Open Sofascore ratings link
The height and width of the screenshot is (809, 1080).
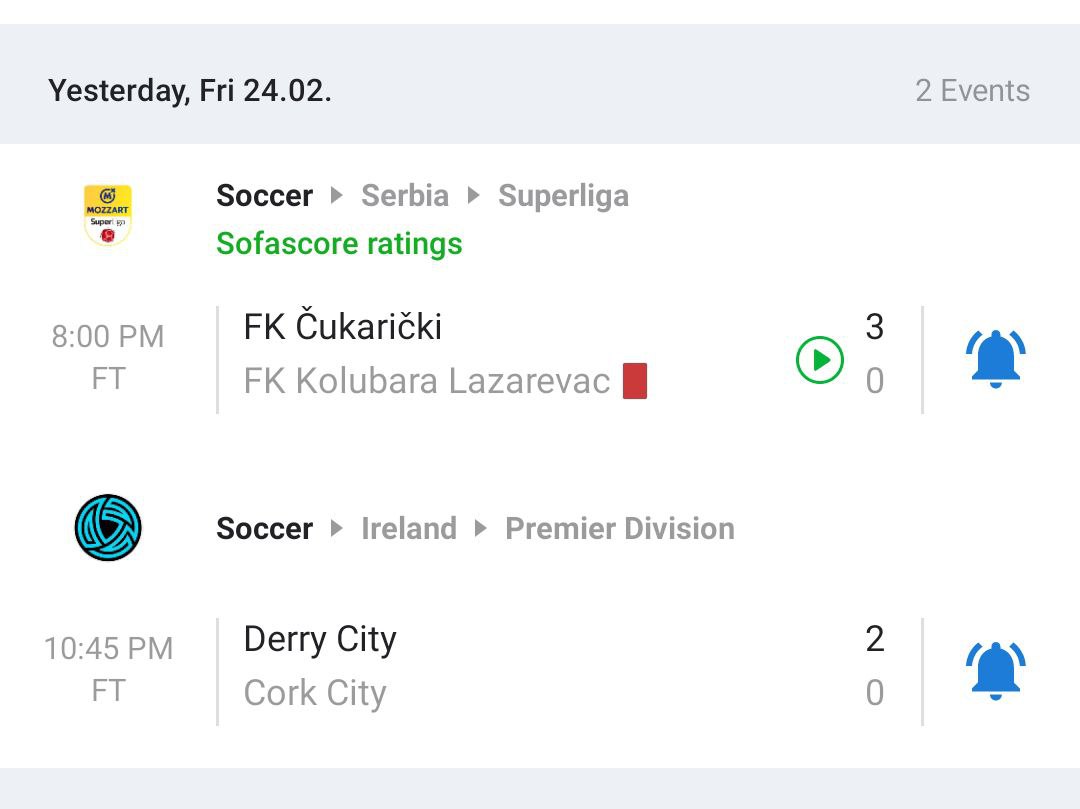[339, 244]
